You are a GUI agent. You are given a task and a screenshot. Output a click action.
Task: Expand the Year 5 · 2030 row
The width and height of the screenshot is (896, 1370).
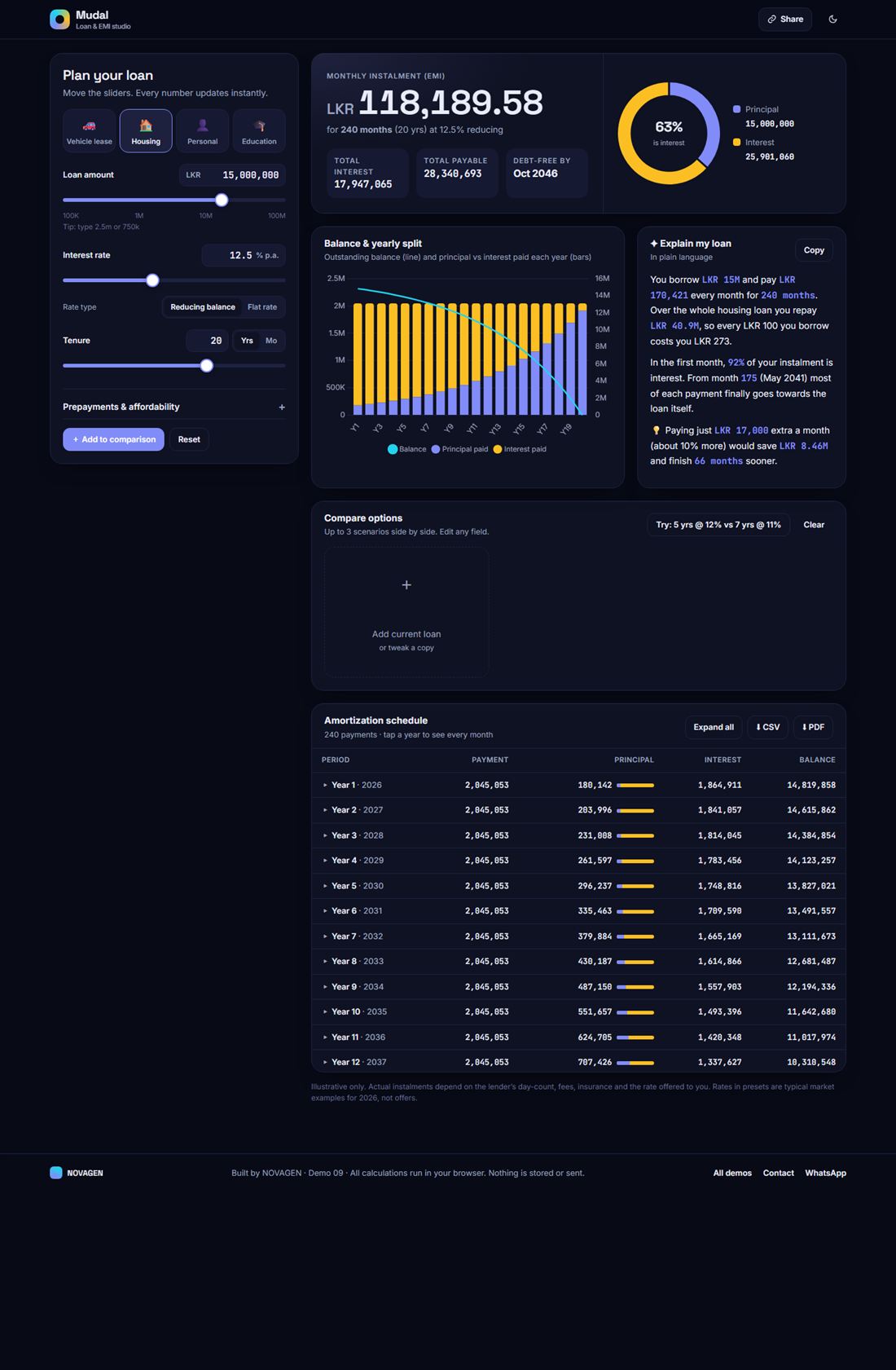click(578, 886)
